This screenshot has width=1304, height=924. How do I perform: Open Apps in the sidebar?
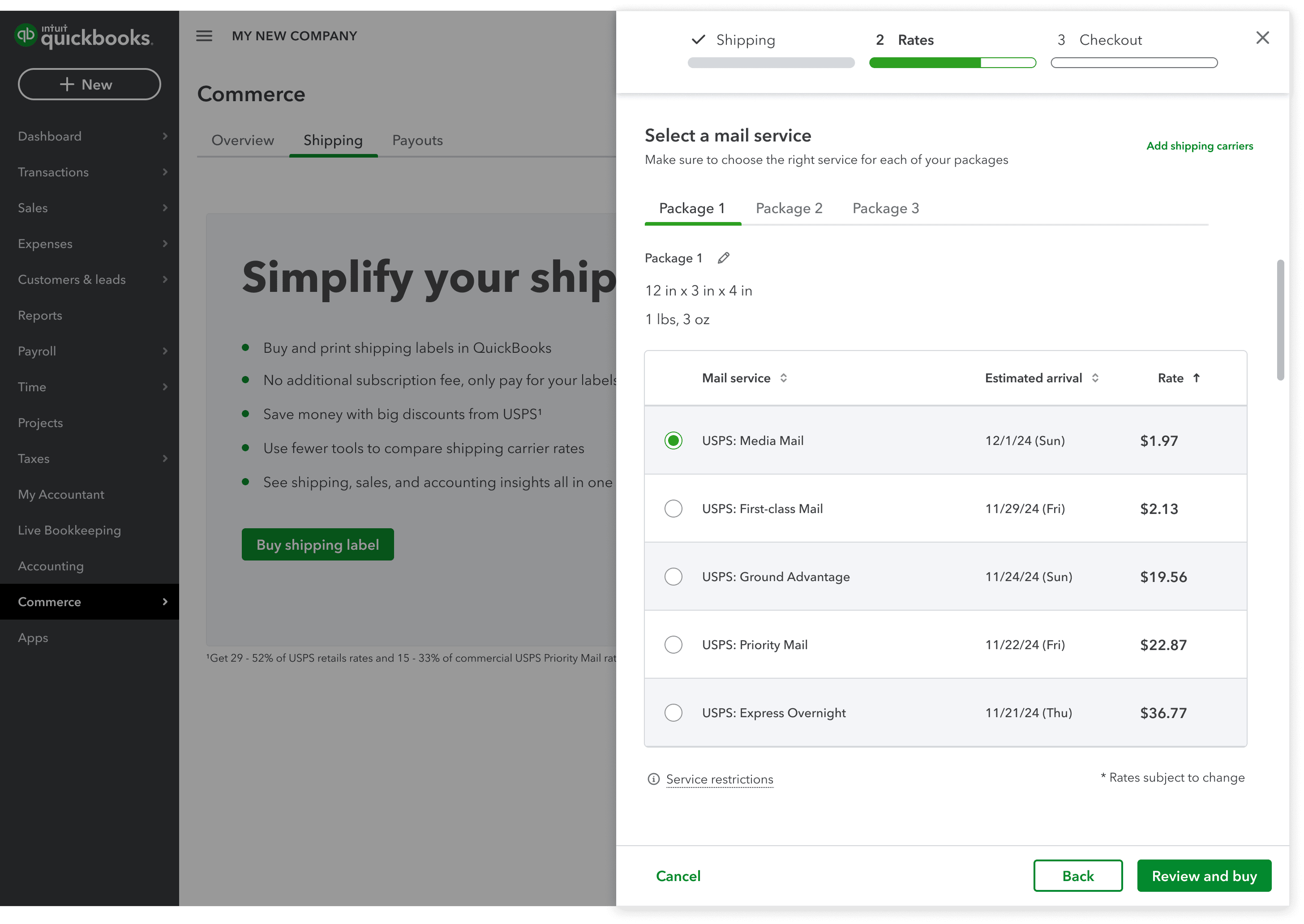click(x=90, y=638)
